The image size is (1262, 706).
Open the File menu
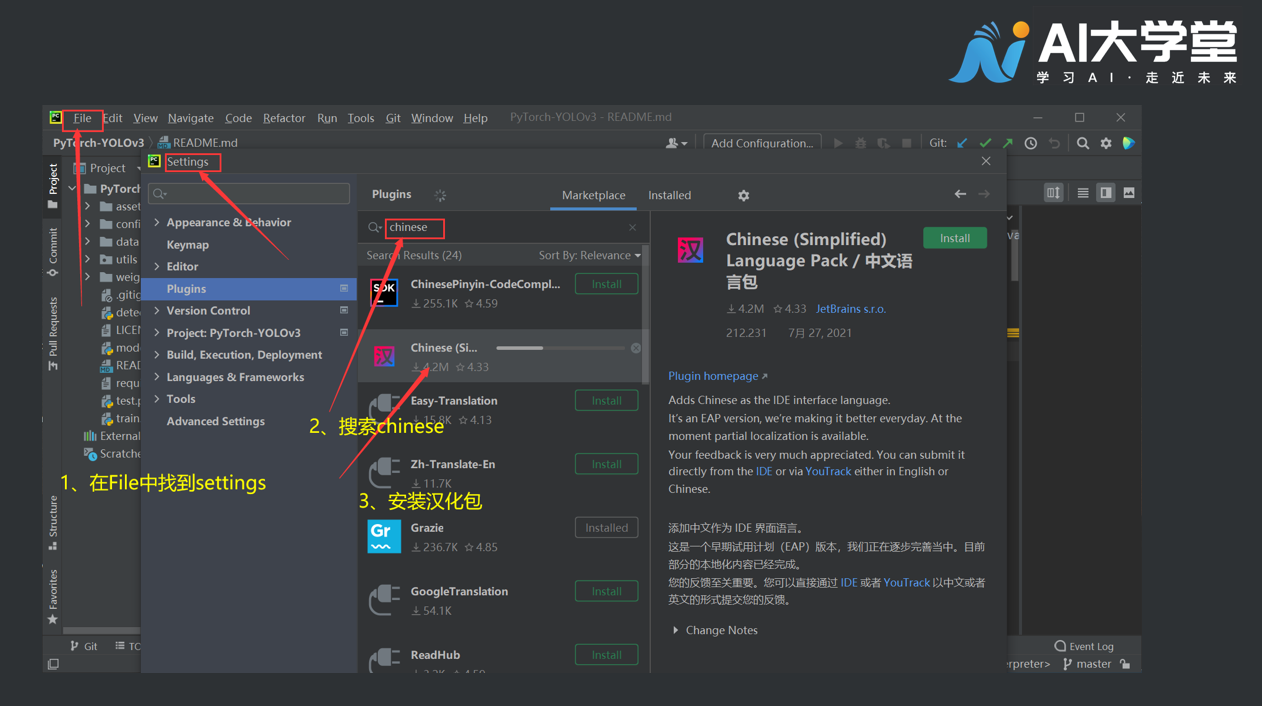[82, 118]
